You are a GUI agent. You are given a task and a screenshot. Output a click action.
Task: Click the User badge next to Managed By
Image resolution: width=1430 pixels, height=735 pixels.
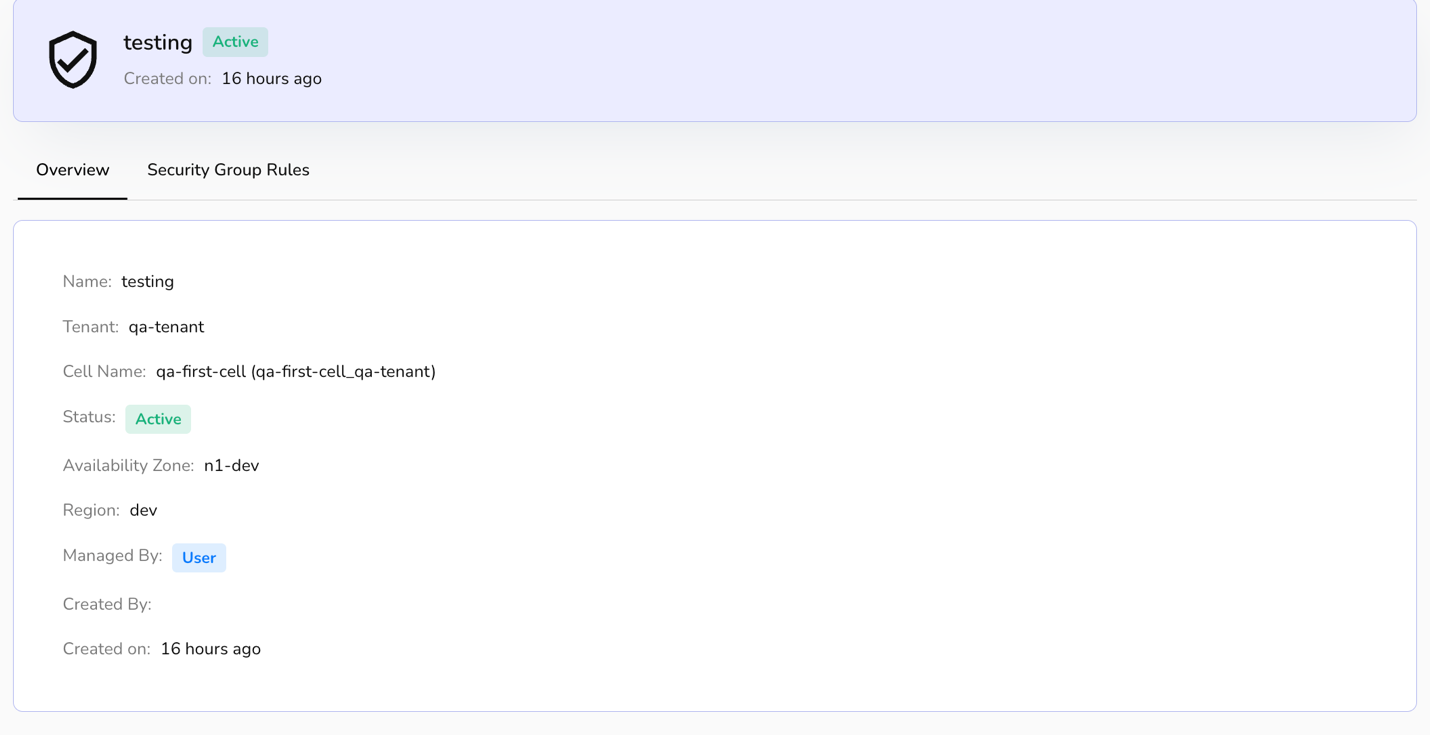coord(199,558)
